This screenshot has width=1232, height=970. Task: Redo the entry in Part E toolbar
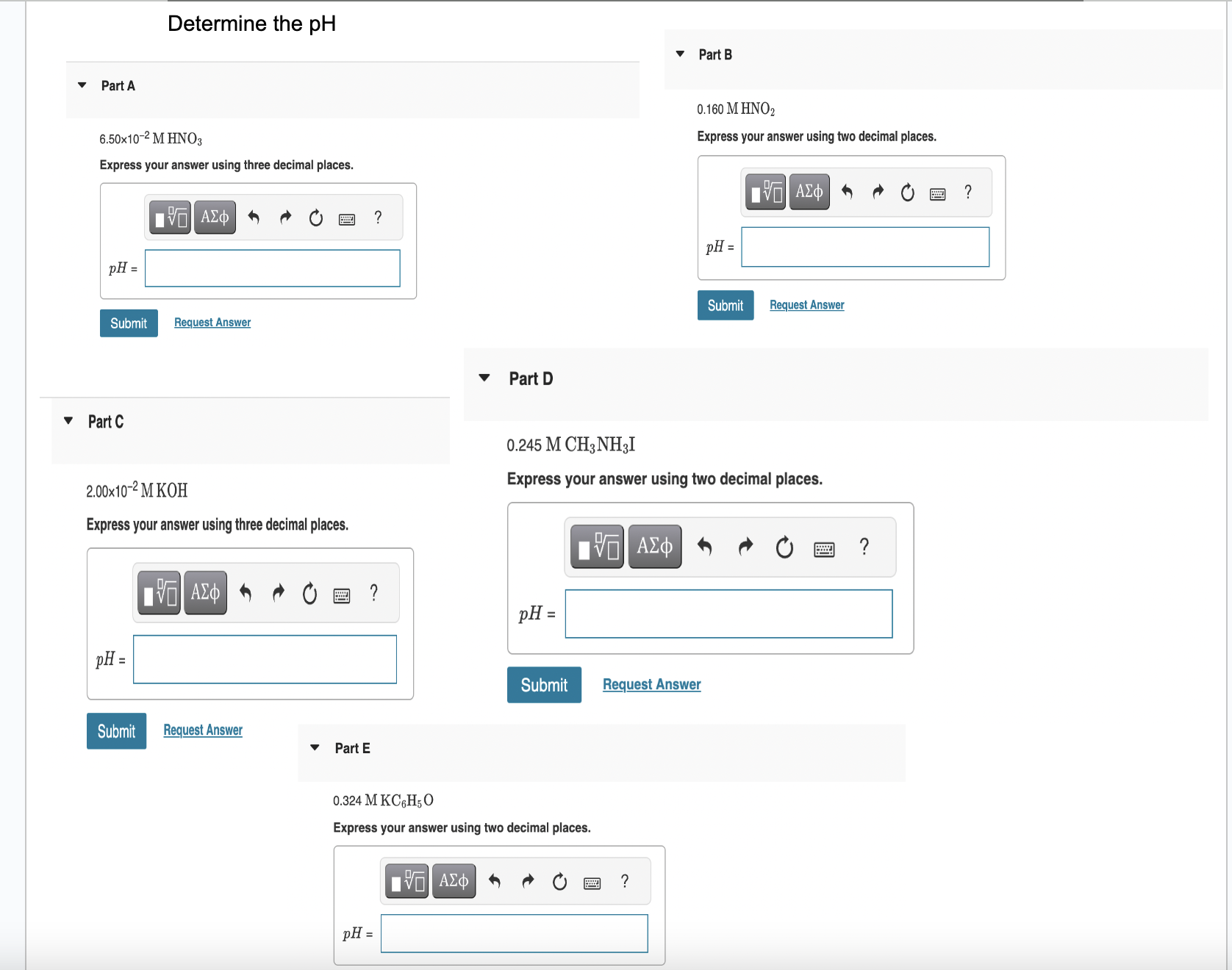pyautogui.click(x=528, y=881)
